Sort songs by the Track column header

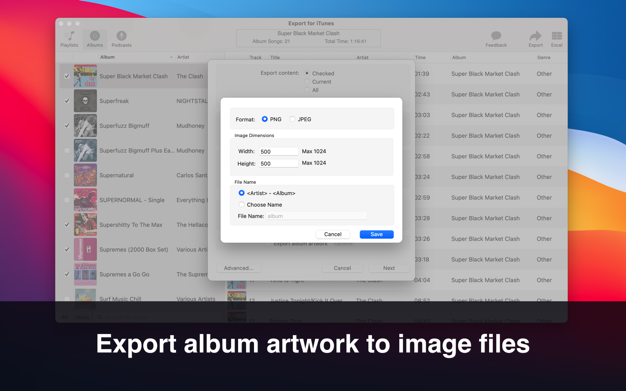(x=256, y=58)
